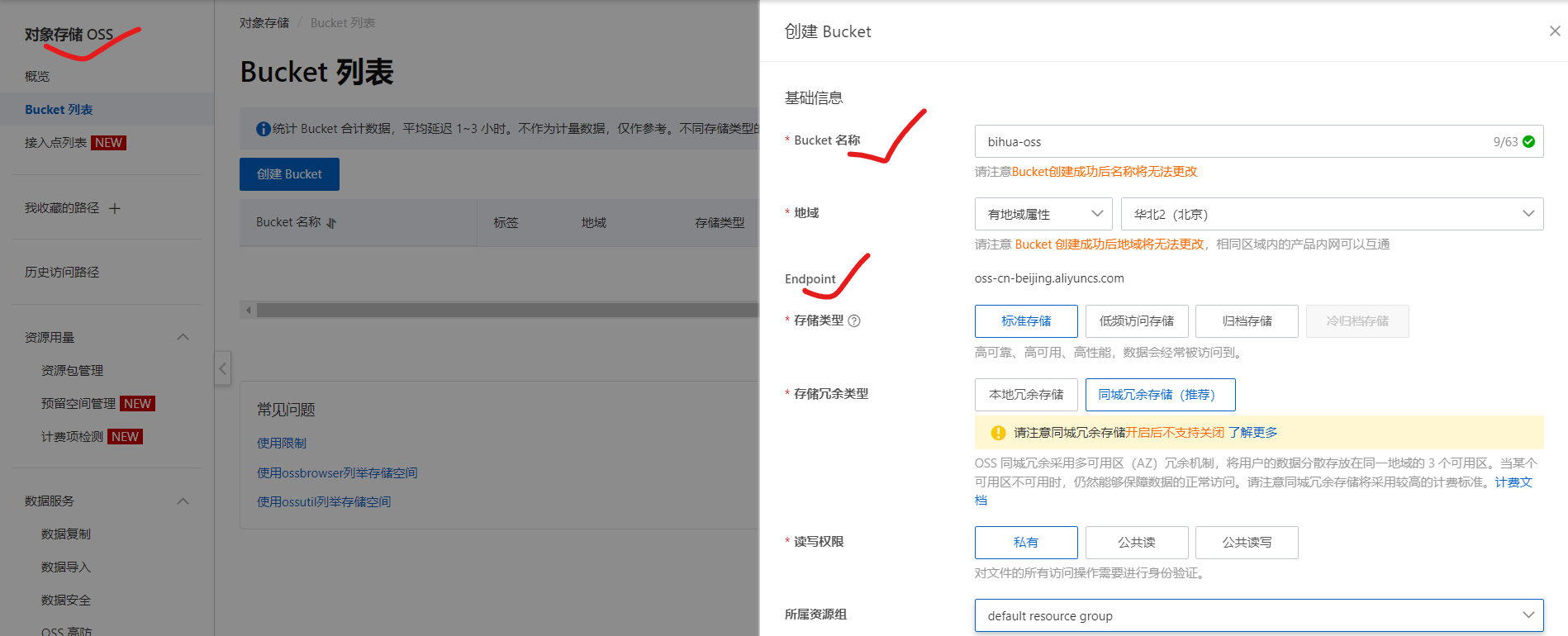Select 冷归档存储 storage type
The width and height of the screenshot is (1568, 636).
coord(1357,321)
